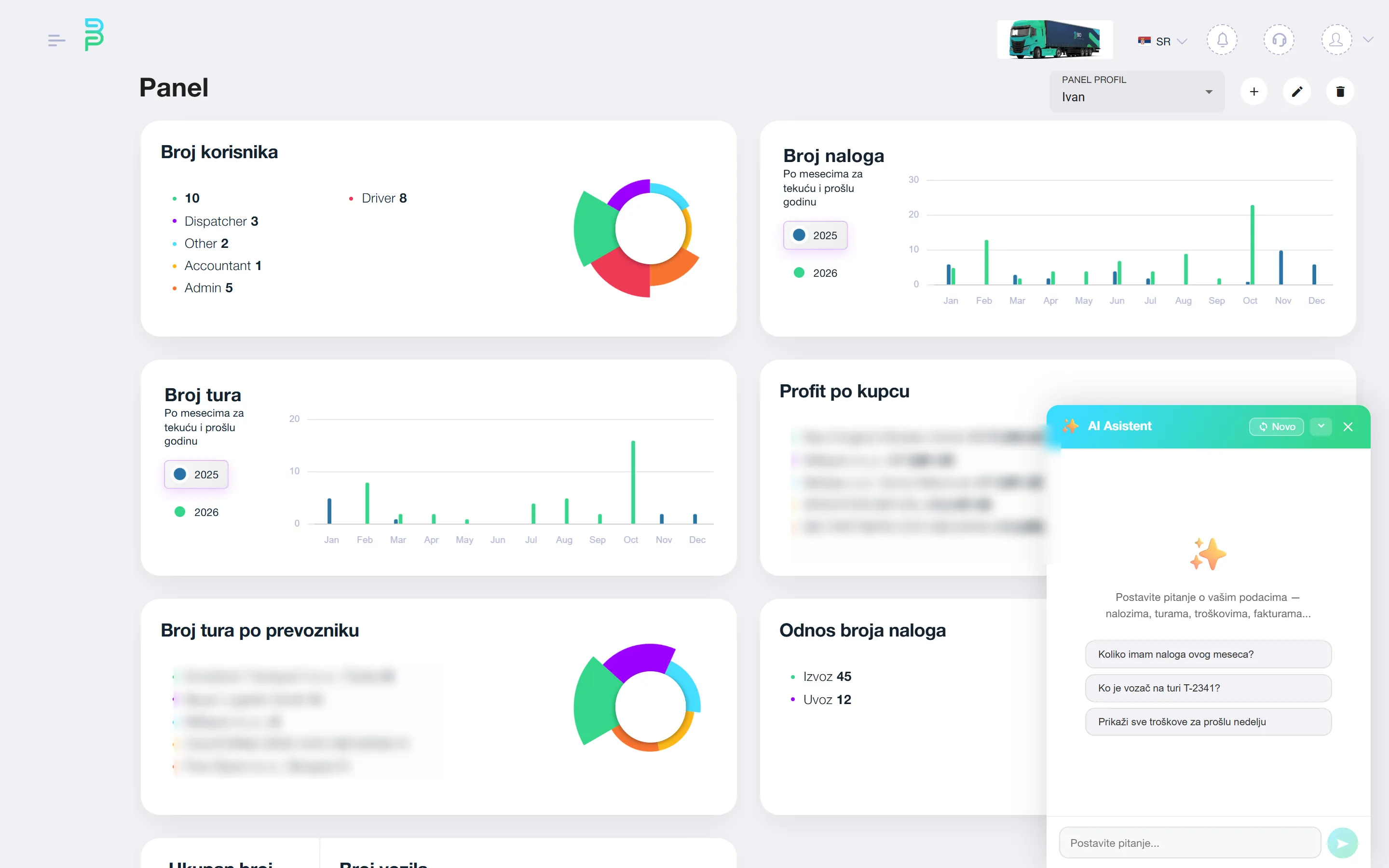Toggle 2025 series in Broj tura

pos(196,475)
